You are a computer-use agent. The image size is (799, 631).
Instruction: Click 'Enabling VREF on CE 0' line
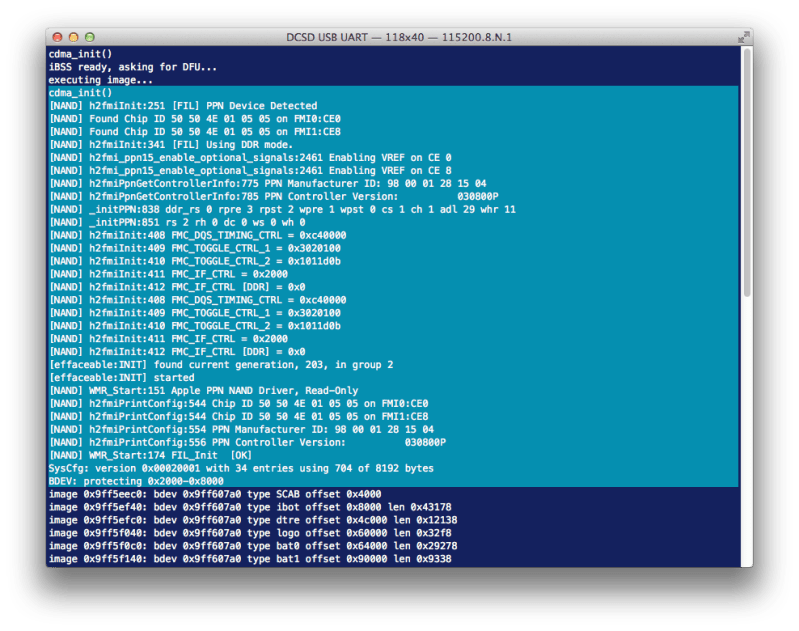tap(250, 157)
